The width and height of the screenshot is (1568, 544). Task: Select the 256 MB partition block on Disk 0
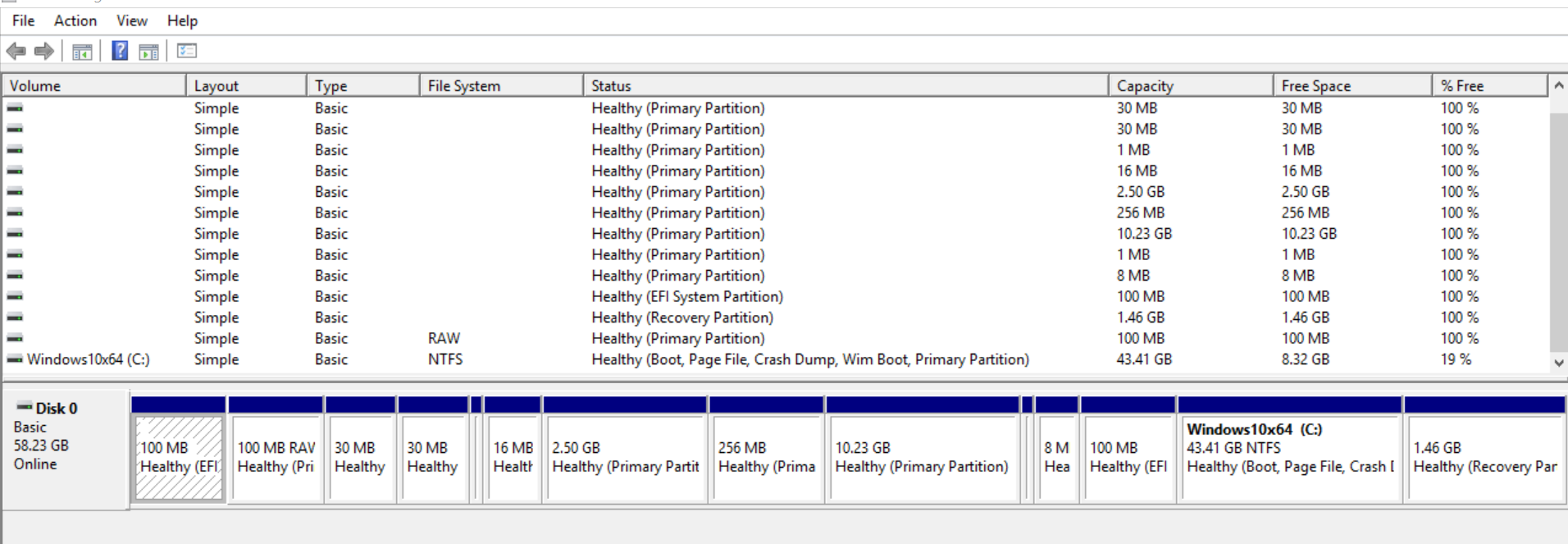(x=767, y=450)
